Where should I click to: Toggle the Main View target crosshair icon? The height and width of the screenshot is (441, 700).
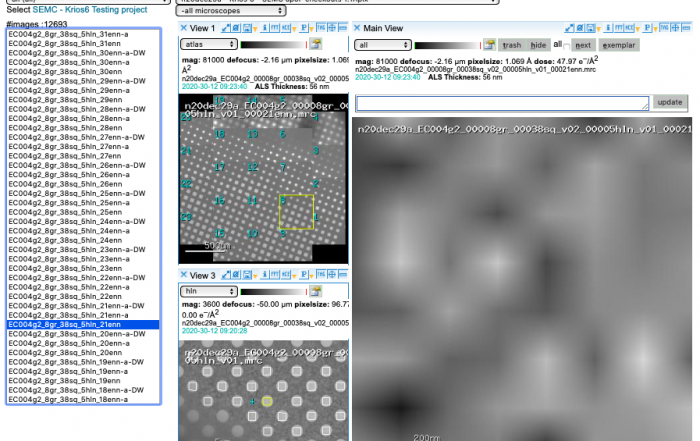(675, 28)
